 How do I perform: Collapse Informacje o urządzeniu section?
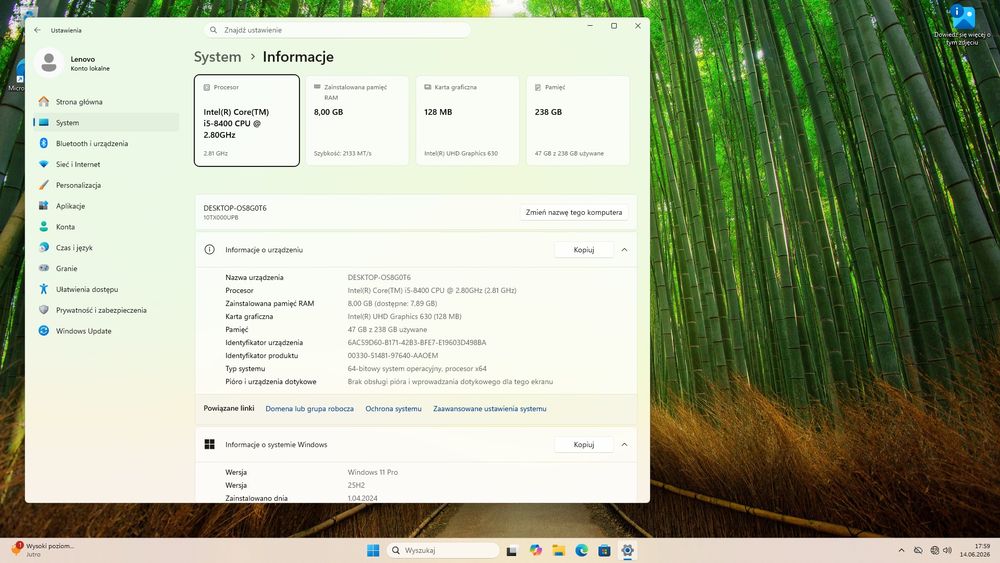point(624,250)
